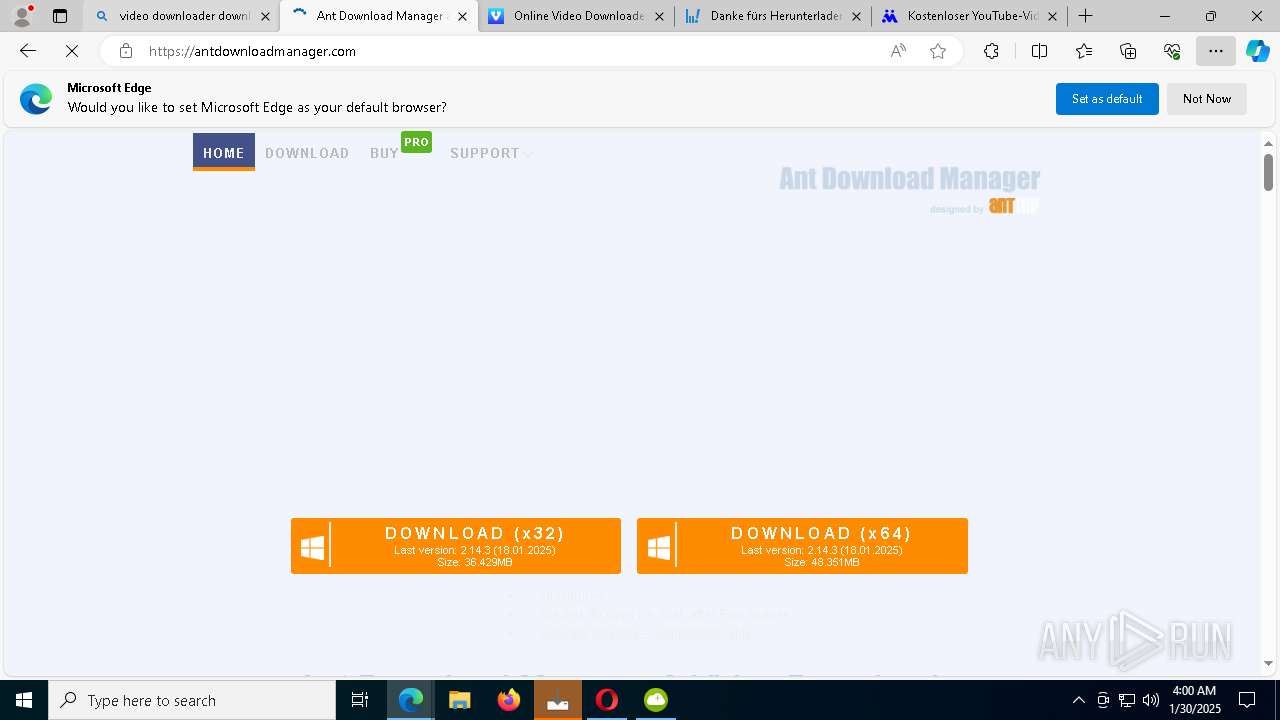Viewport: 1280px width, 720px height.
Task: Click the page scrollbar thumb
Action: point(1268,172)
